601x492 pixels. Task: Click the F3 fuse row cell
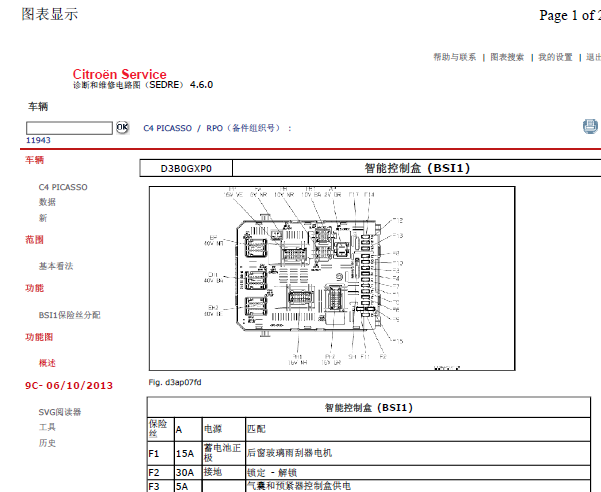click(x=161, y=486)
